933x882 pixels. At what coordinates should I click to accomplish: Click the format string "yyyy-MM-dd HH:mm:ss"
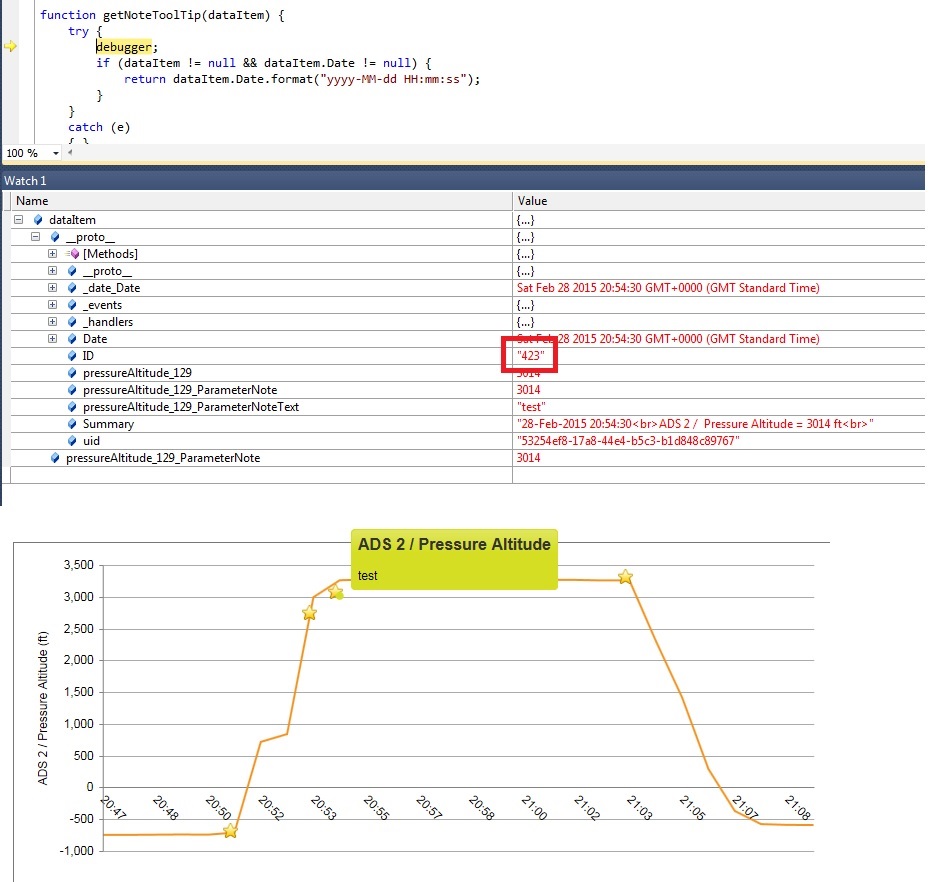point(393,79)
